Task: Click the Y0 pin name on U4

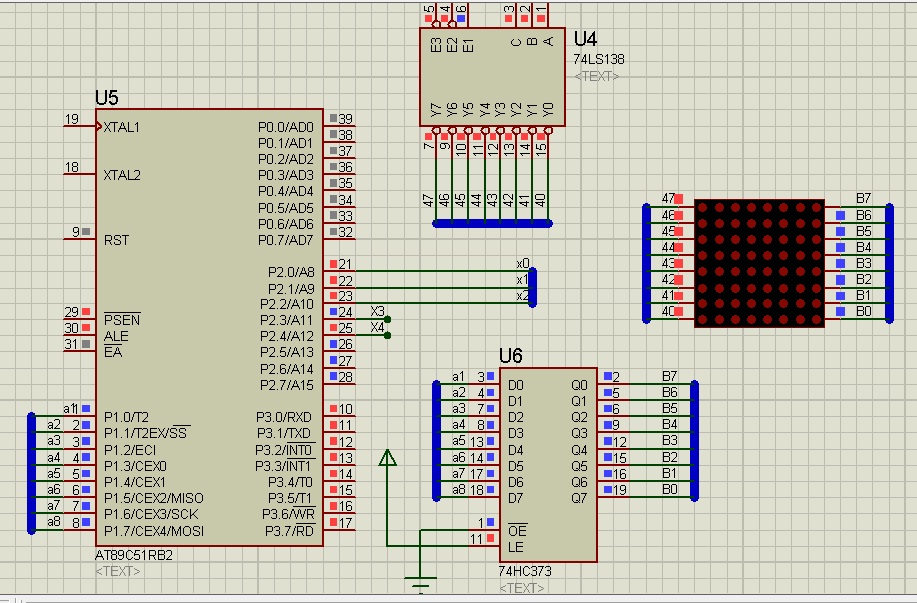Action: (x=548, y=109)
